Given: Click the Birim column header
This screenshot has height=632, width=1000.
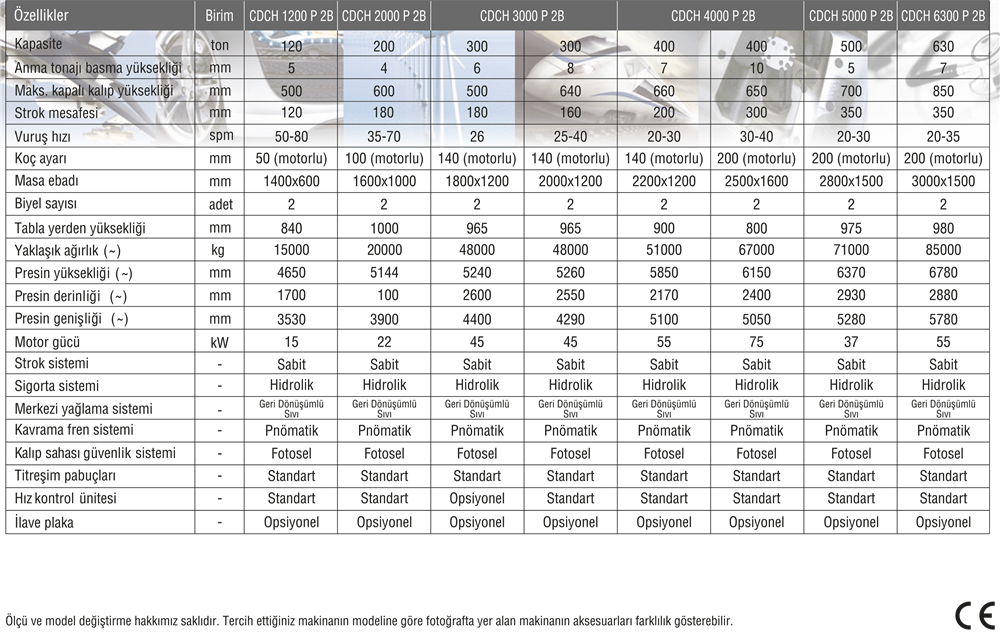Looking at the screenshot, I should click(x=219, y=16).
